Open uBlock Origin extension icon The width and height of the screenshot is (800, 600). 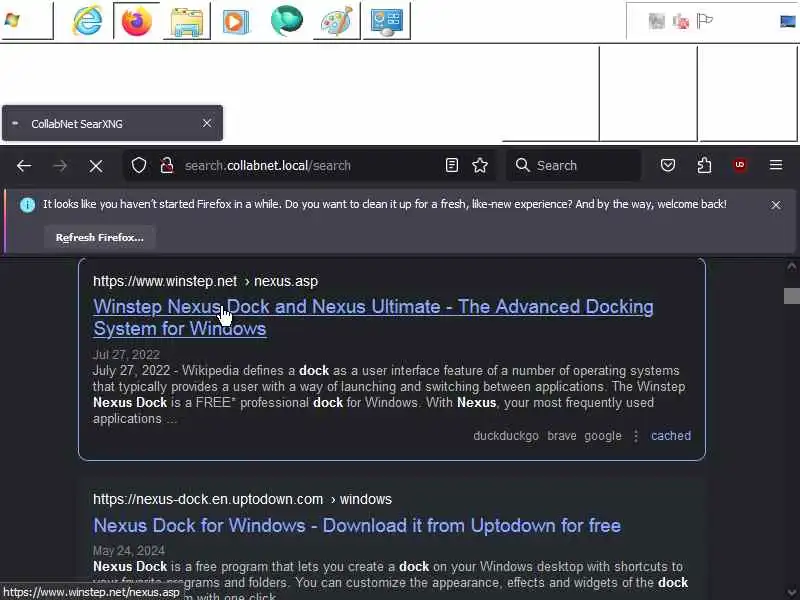click(x=740, y=165)
